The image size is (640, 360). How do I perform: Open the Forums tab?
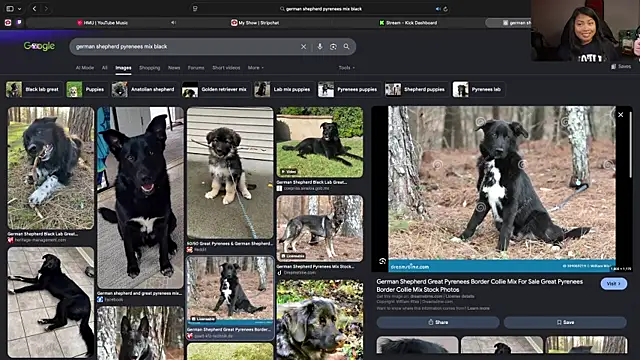coord(196,68)
